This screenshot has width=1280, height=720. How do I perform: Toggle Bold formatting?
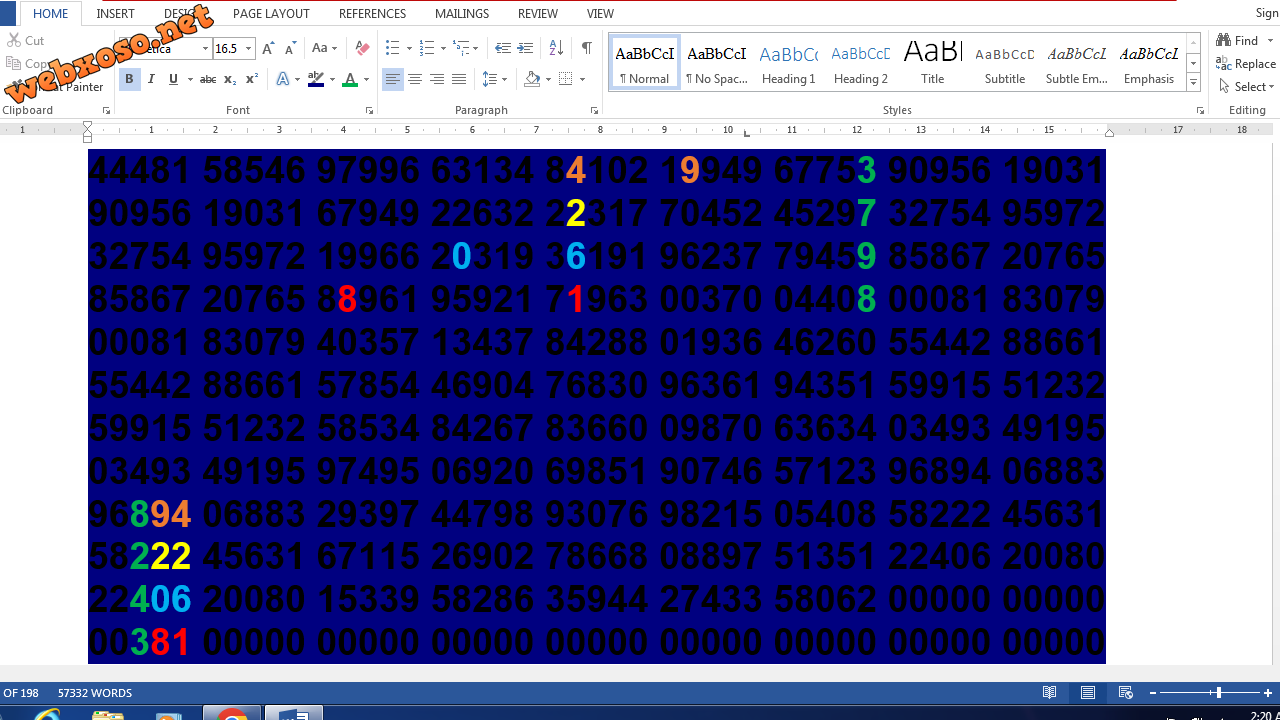click(x=129, y=79)
